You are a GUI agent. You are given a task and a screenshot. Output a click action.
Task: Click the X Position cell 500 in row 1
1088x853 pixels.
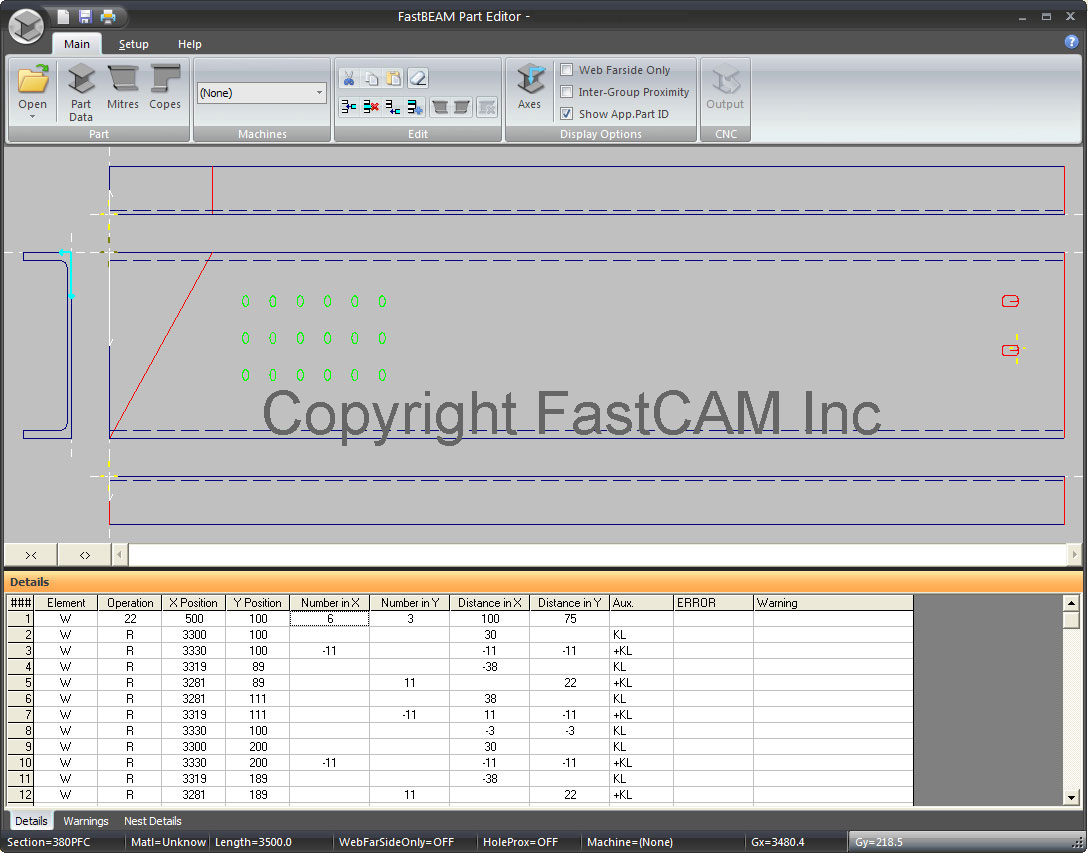[x=194, y=618]
